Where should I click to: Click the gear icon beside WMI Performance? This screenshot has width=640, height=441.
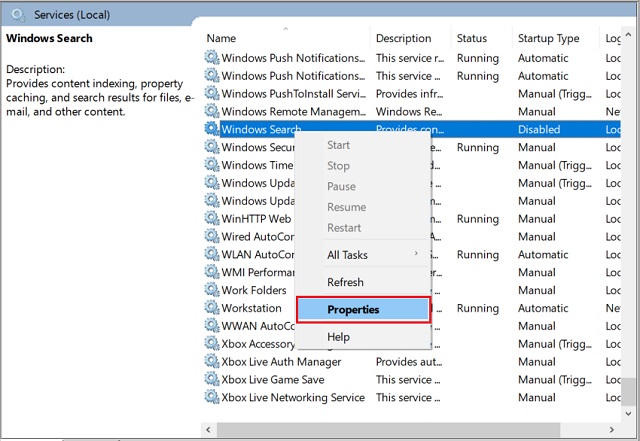(x=211, y=272)
